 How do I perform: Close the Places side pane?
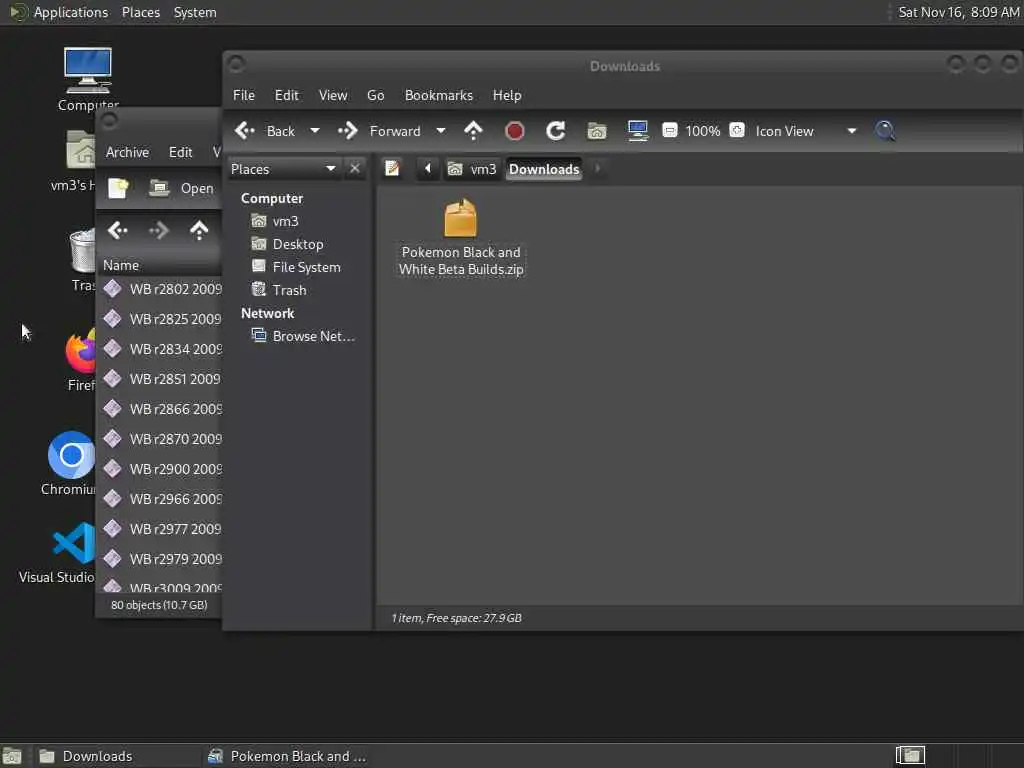[x=355, y=169]
